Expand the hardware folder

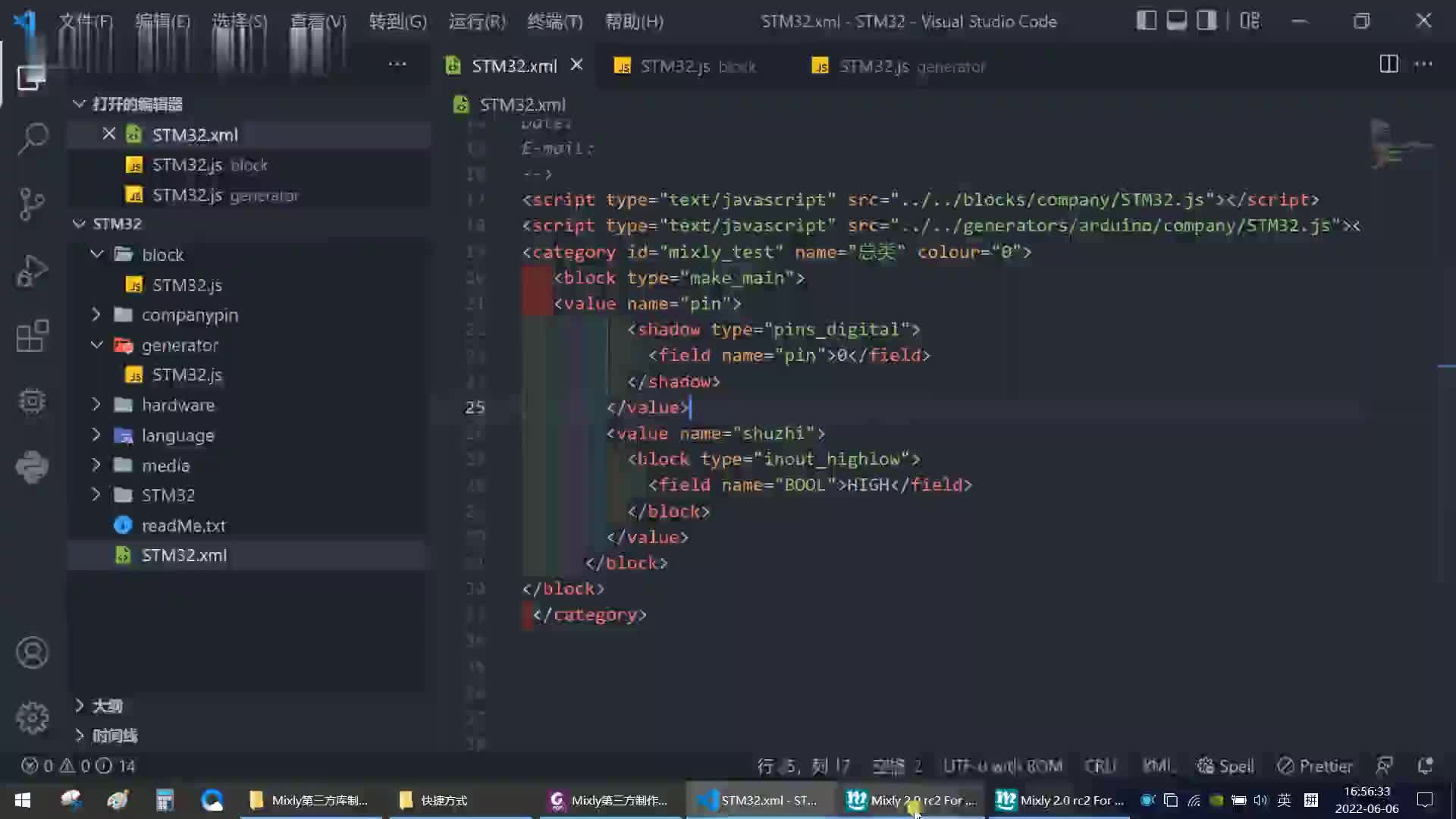(96, 404)
